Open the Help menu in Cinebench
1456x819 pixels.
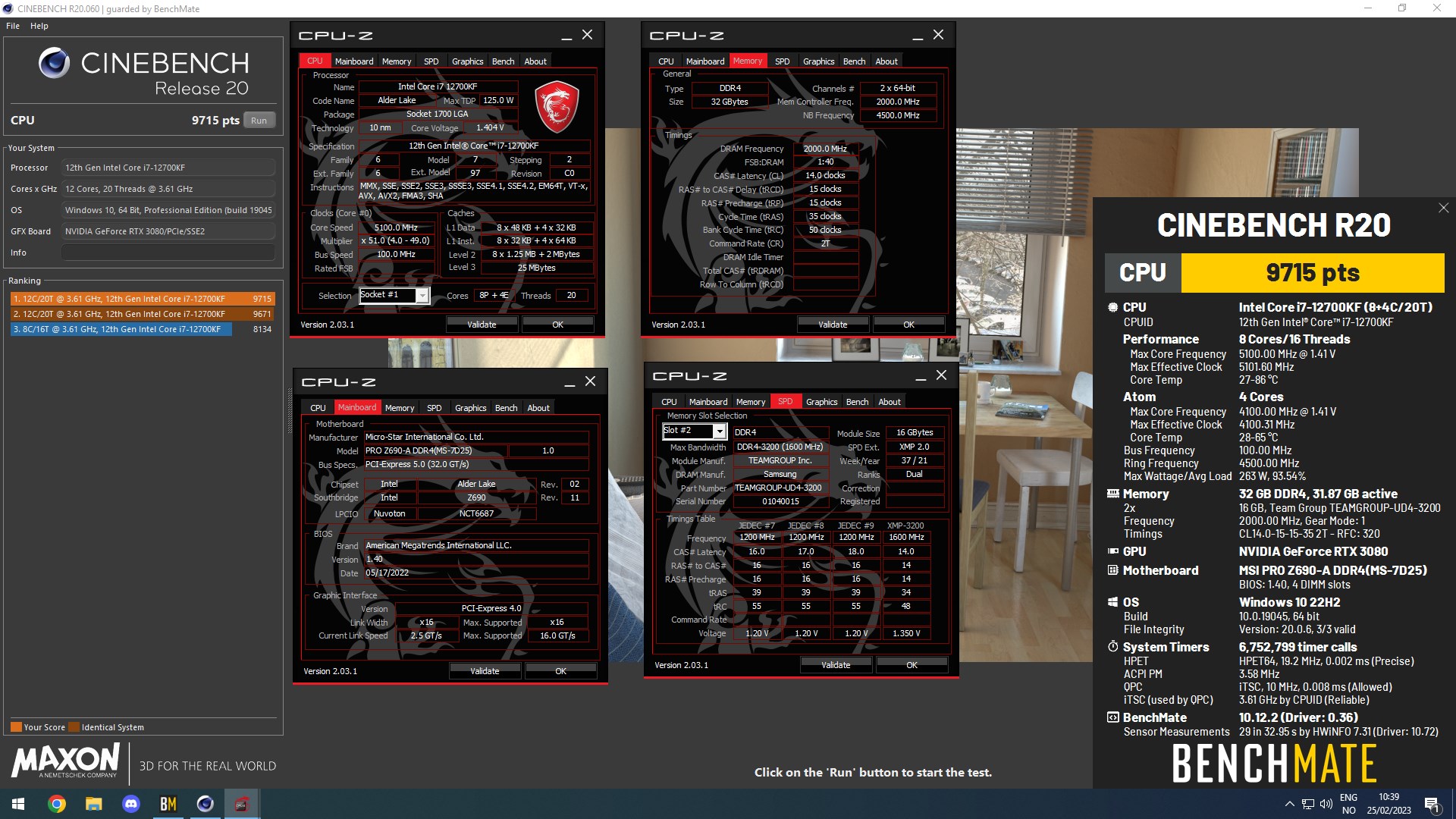[39, 26]
